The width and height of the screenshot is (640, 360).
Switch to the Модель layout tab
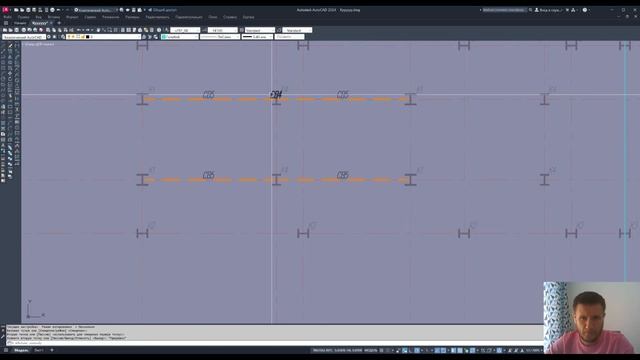coord(21,350)
